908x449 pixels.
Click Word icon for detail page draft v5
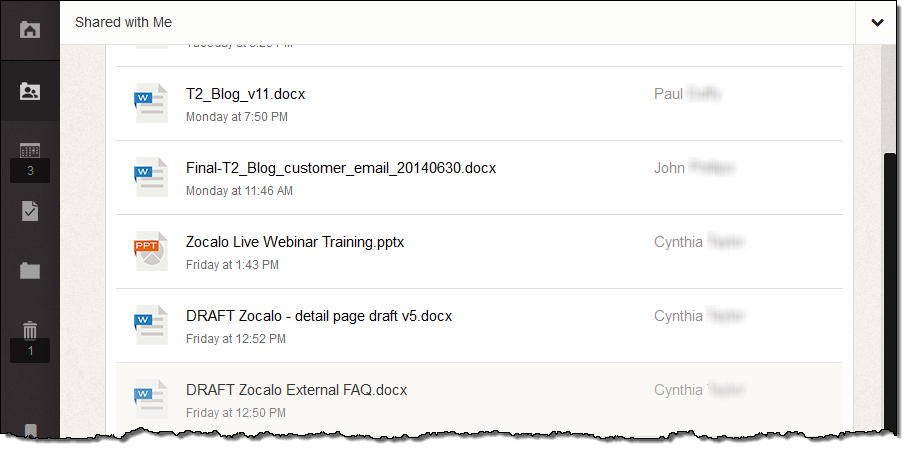click(150, 325)
